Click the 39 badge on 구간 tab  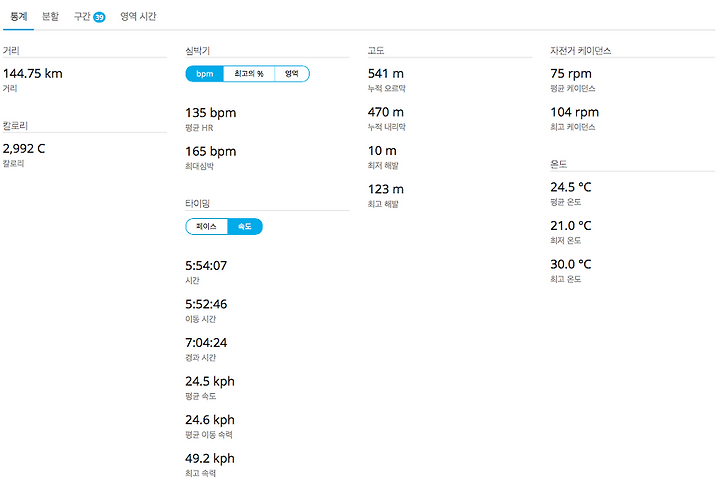[99, 17]
